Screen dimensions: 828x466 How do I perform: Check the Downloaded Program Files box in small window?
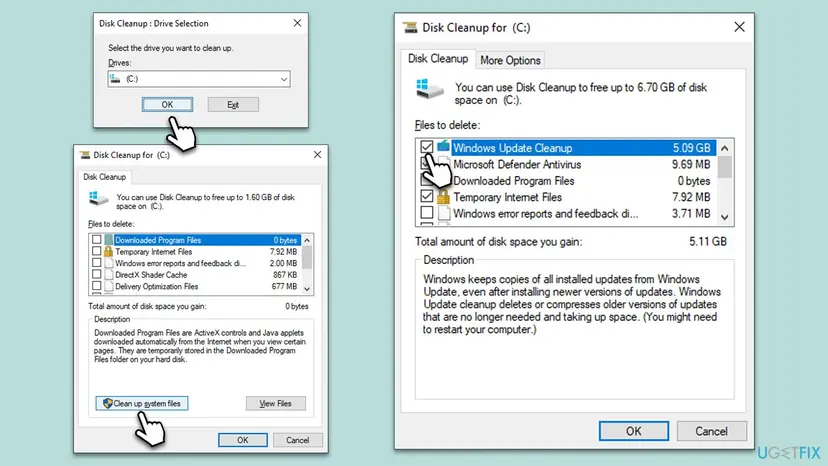(x=97, y=240)
